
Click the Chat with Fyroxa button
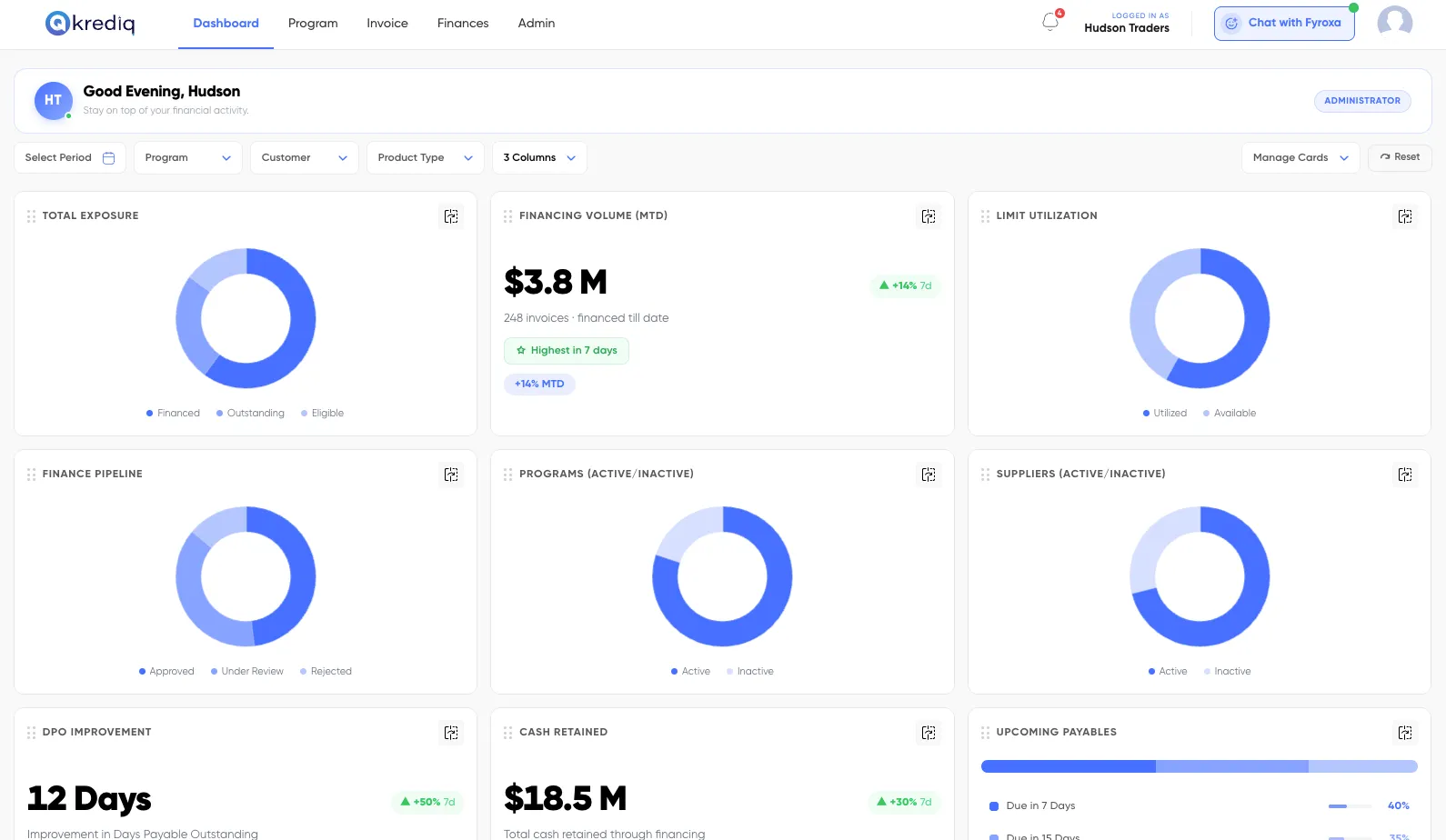click(x=1284, y=24)
